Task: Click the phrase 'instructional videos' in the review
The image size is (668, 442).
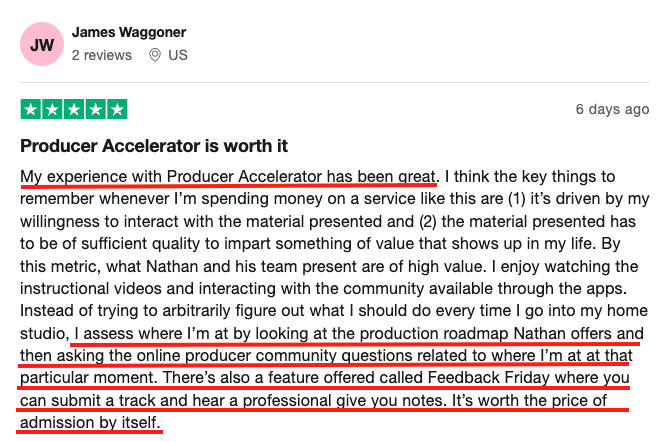Action: click(91, 289)
